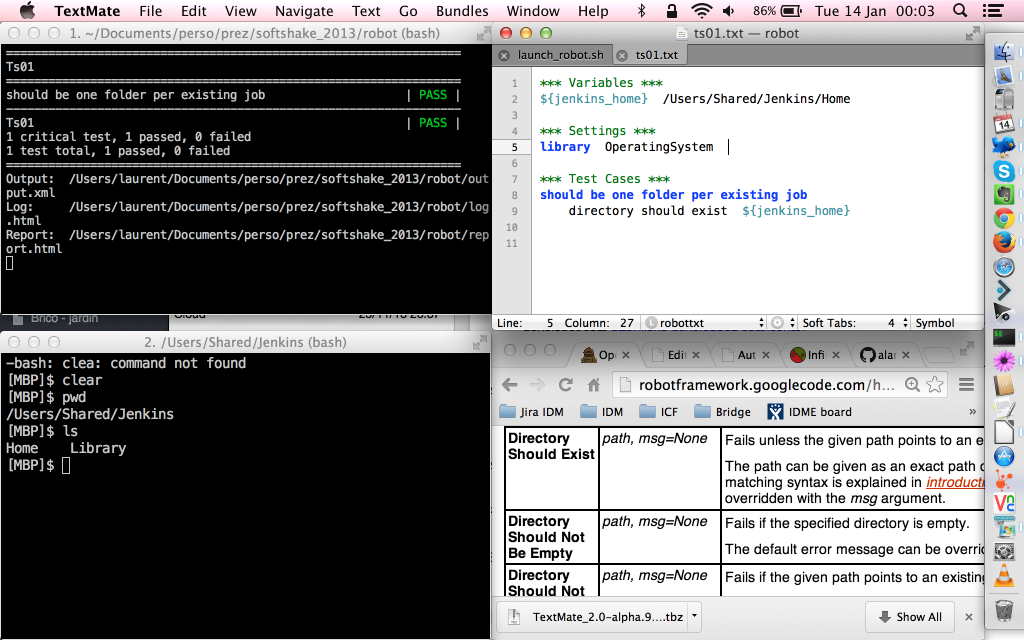Close Chrome's downloads bar
Screen dimensions: 1024x640
click(x=969, y=616)
